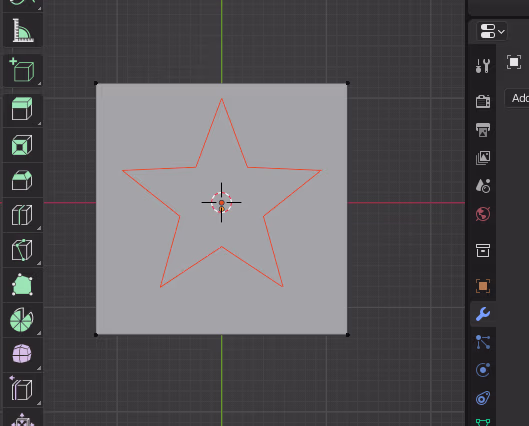Viewport: 529px width, 426px height.
Task: Select the Smooth vertices tool
Action: tap(23, 354)
